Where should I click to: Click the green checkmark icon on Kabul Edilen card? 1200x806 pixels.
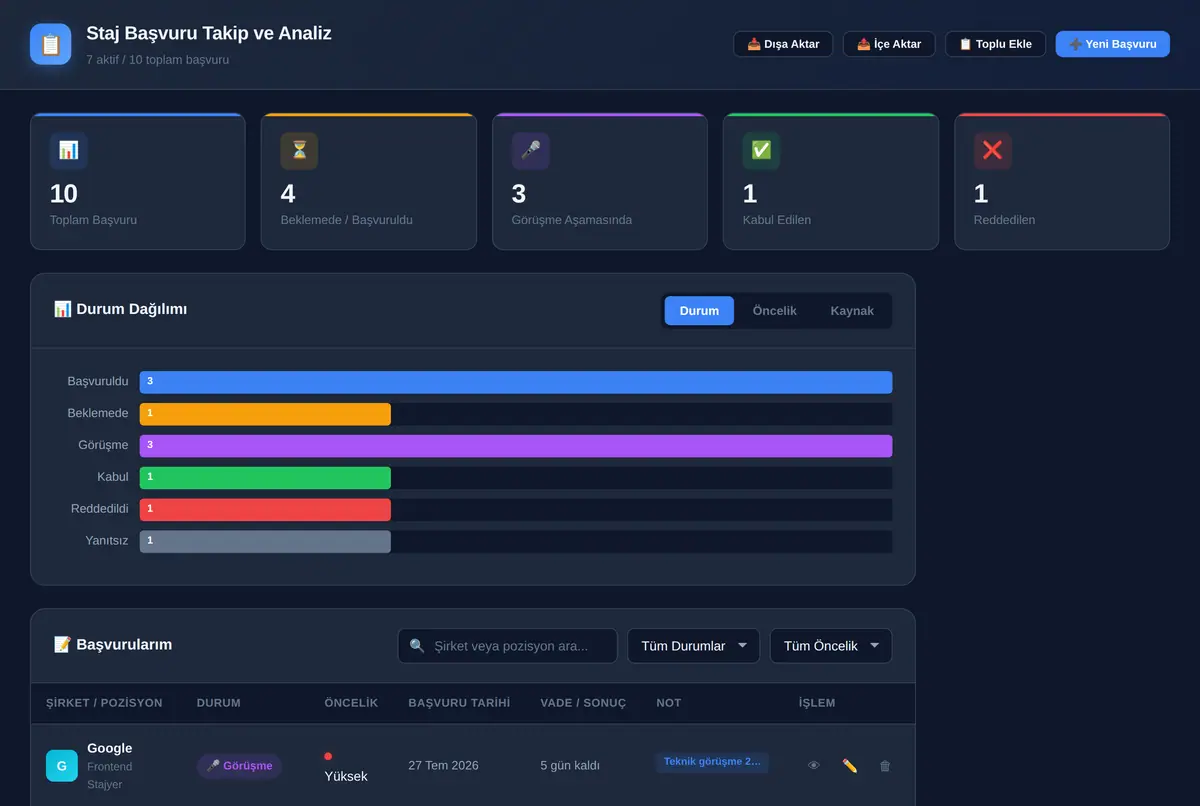[762, 151]
